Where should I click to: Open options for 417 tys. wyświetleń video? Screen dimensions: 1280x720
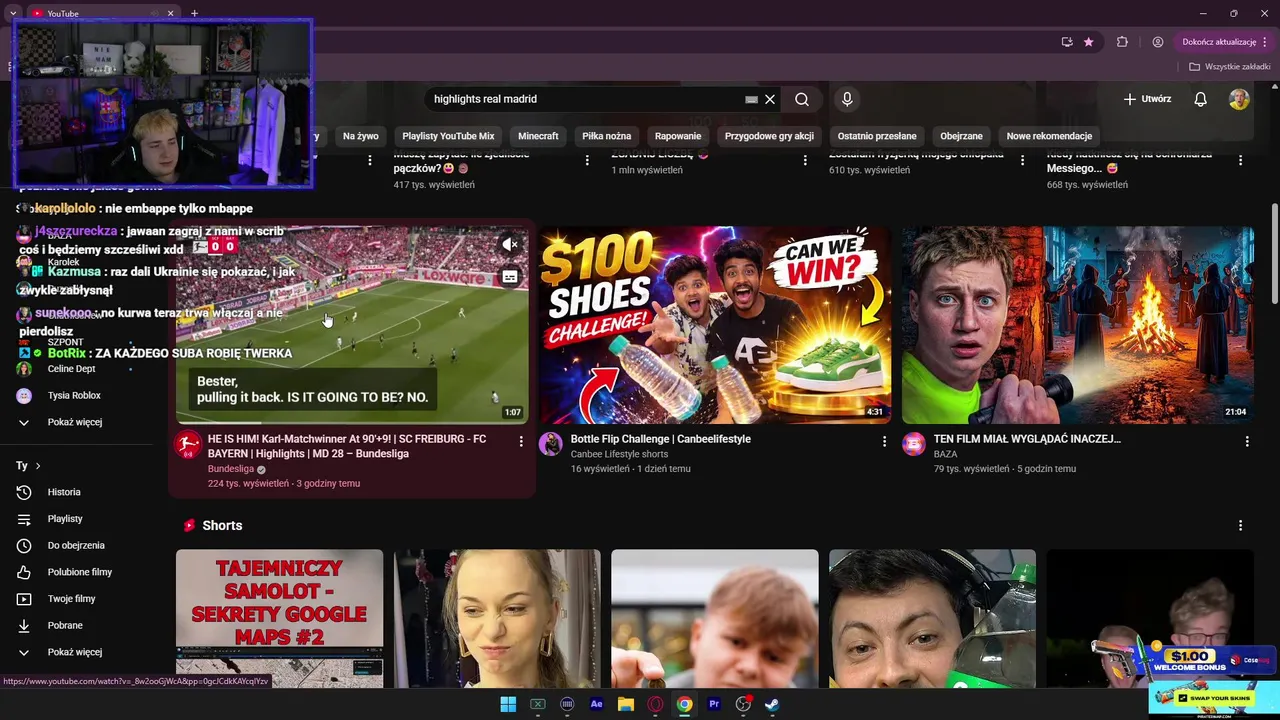370,160
